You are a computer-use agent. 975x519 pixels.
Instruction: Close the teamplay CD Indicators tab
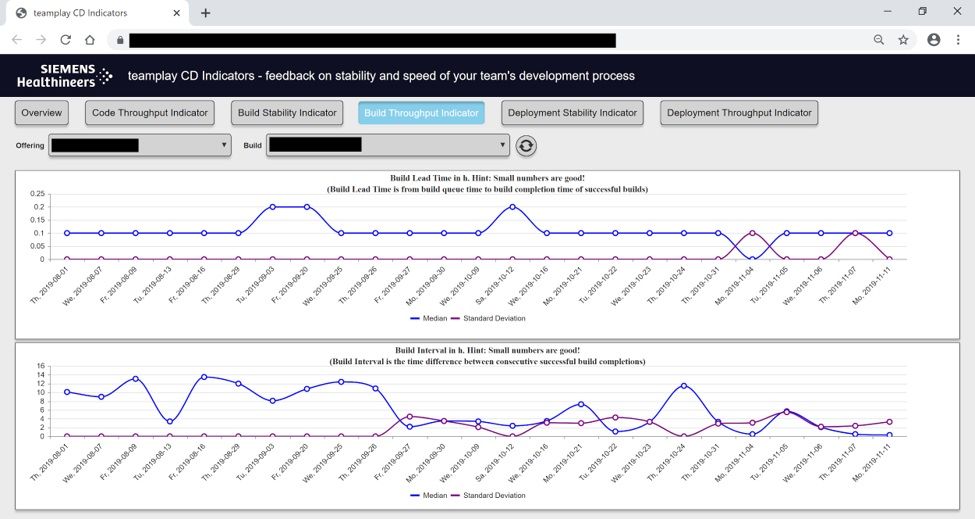click(177, 13)
